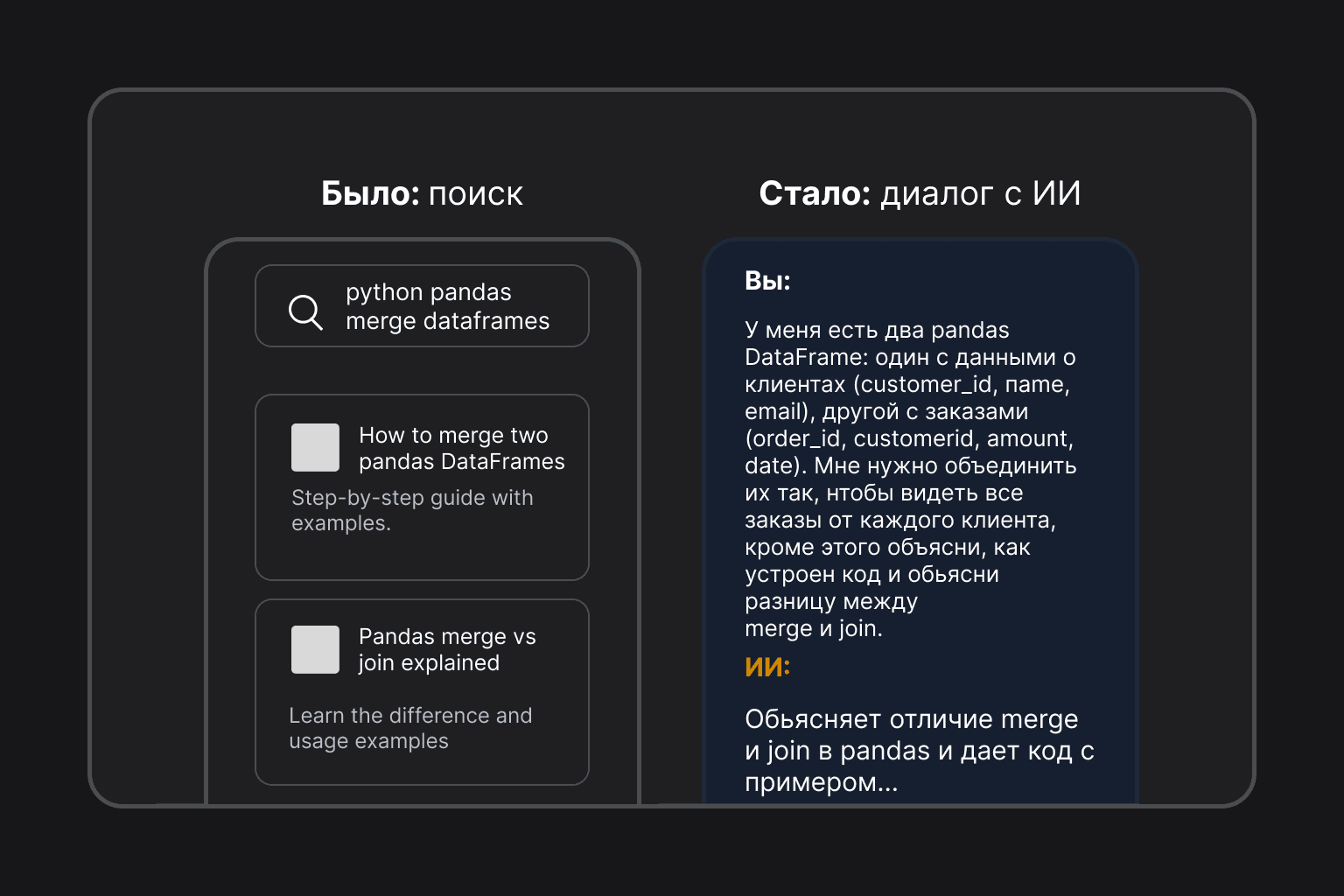Screen dimensions: 1344x896
Task: Click the "Learn the difference and usage examples" snippet
Action: 409,728
